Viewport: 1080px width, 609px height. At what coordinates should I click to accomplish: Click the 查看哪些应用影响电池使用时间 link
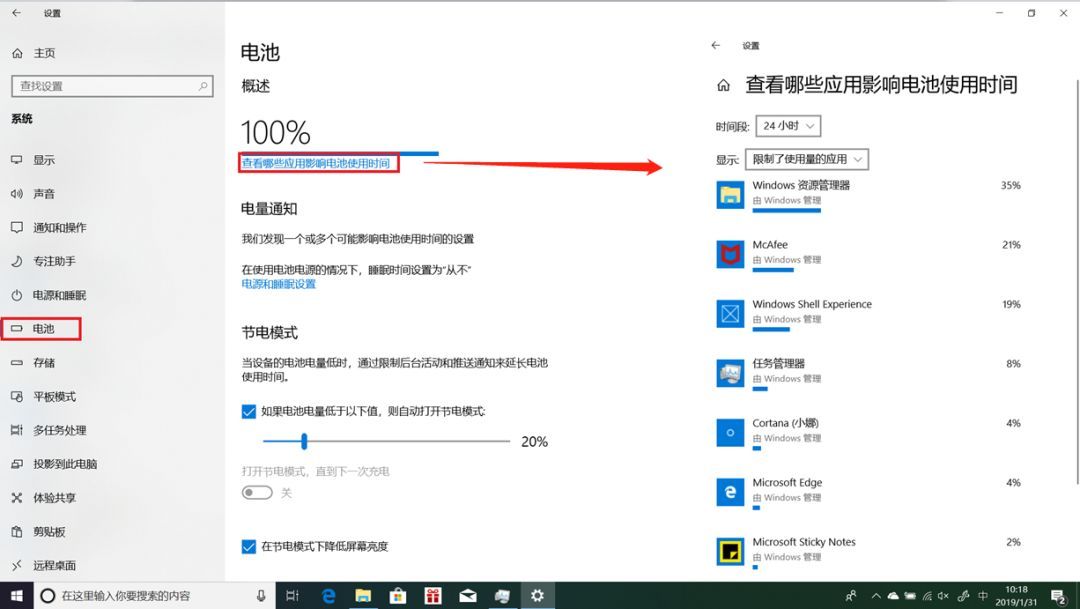(x=315, y=163)
